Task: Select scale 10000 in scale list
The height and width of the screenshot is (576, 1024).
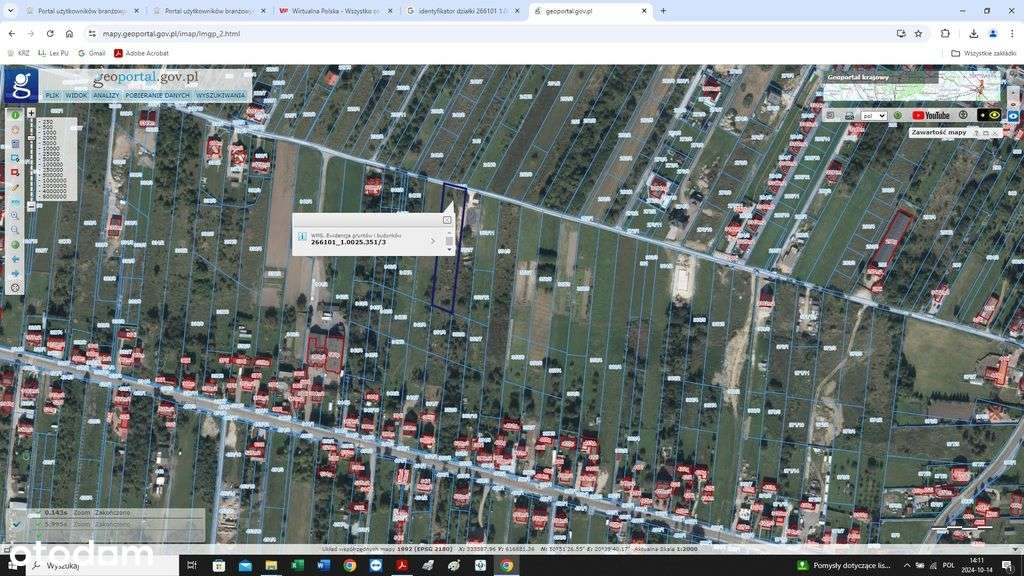Action: [x=51, y=148]
